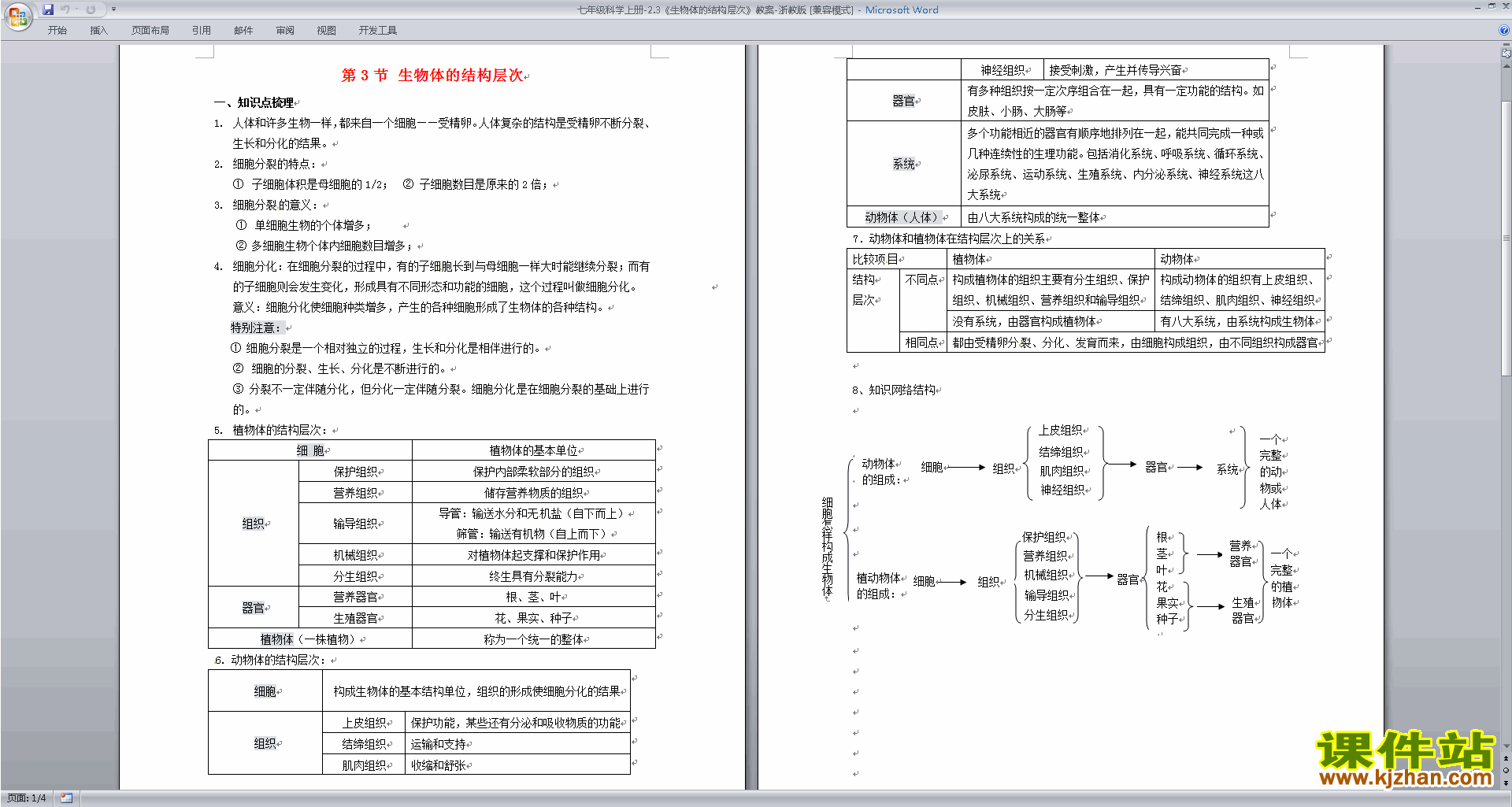
Task: Click the text 由八大系统构成的统一整体
Action: point(1034,217)
